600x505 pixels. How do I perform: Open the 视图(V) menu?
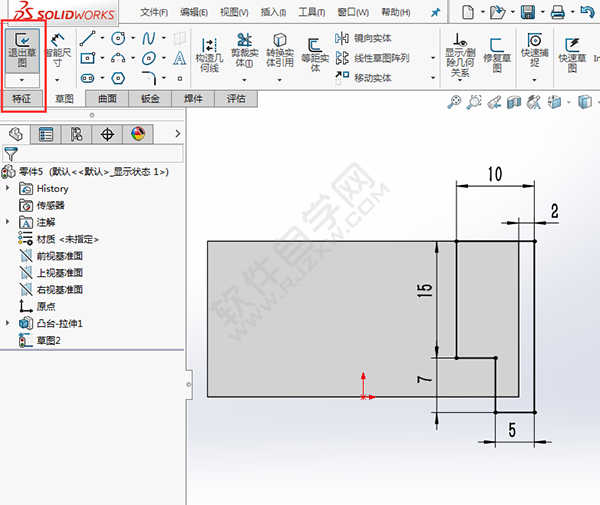[234, 12]
